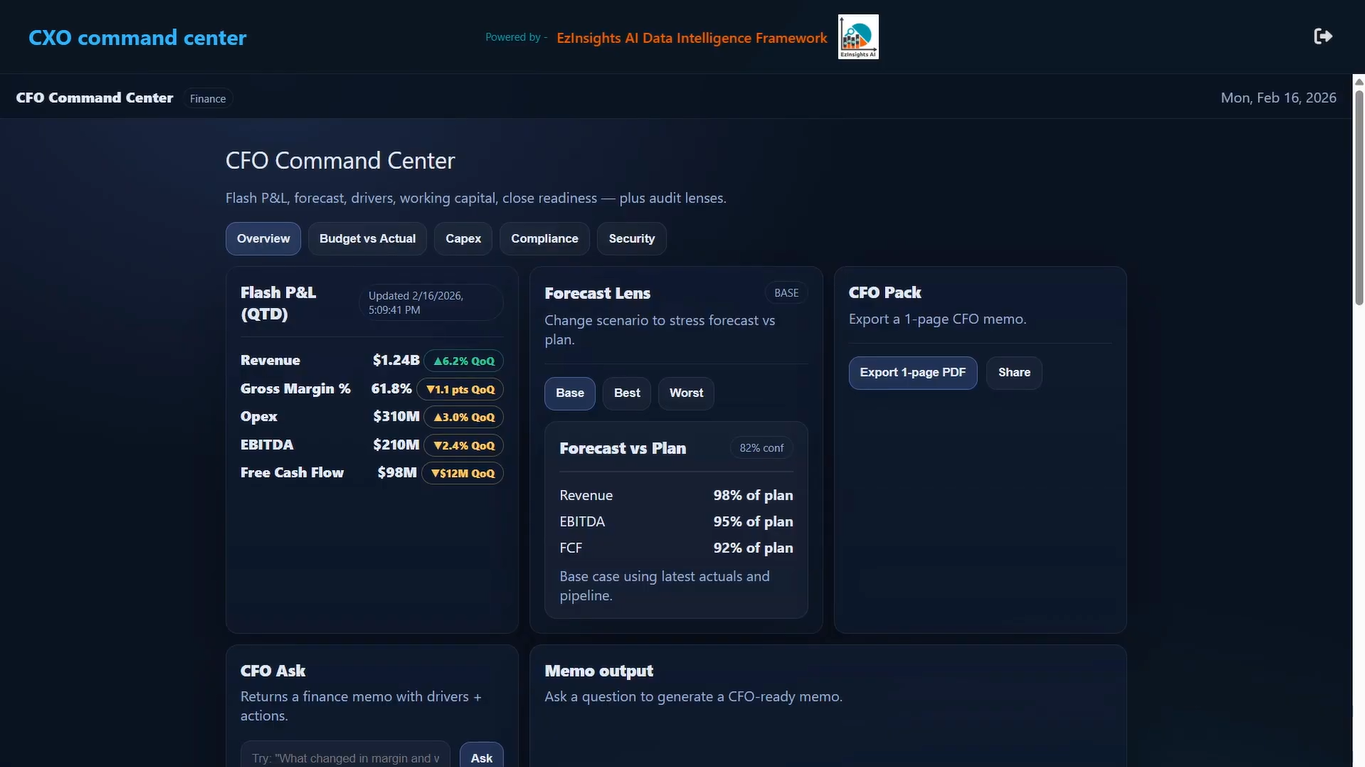This screenshot has height=767, width=1365.
Task: Click the $98M free cash flow value
Action: 397,472
